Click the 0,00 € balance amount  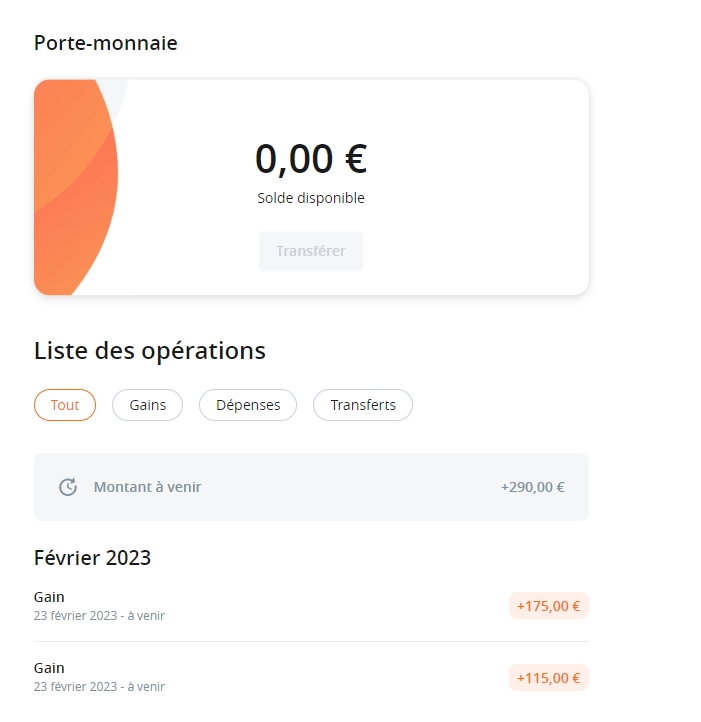311,159
